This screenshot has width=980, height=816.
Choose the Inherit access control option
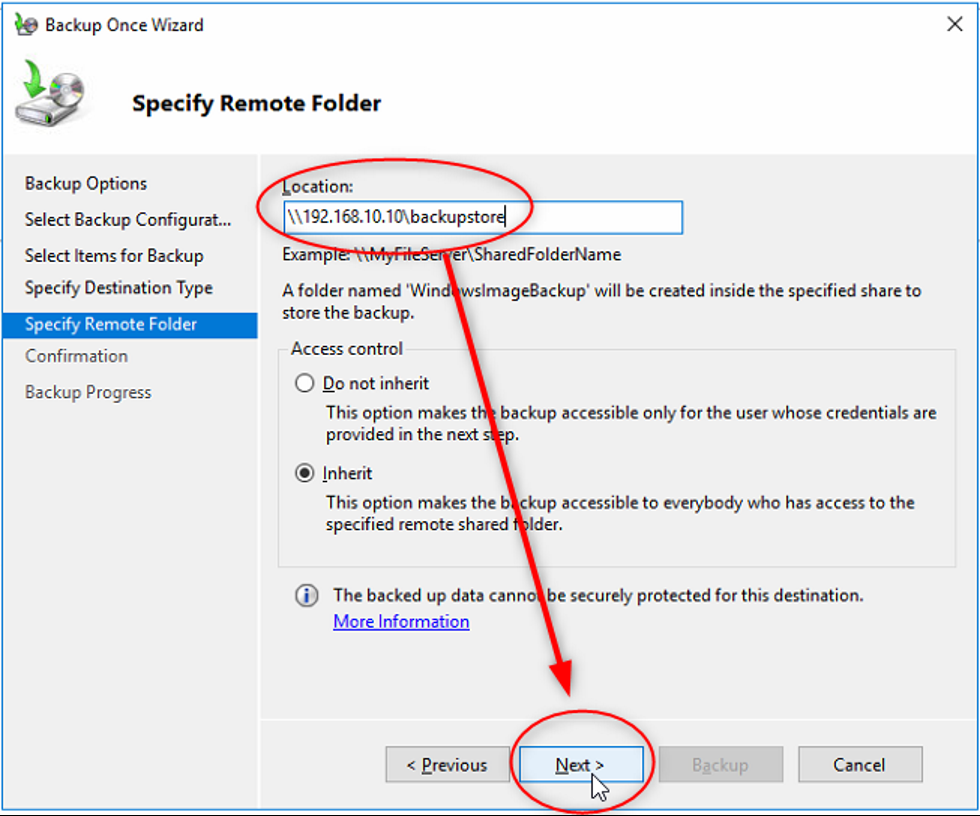pyautogui.click(x=305, y=473)
